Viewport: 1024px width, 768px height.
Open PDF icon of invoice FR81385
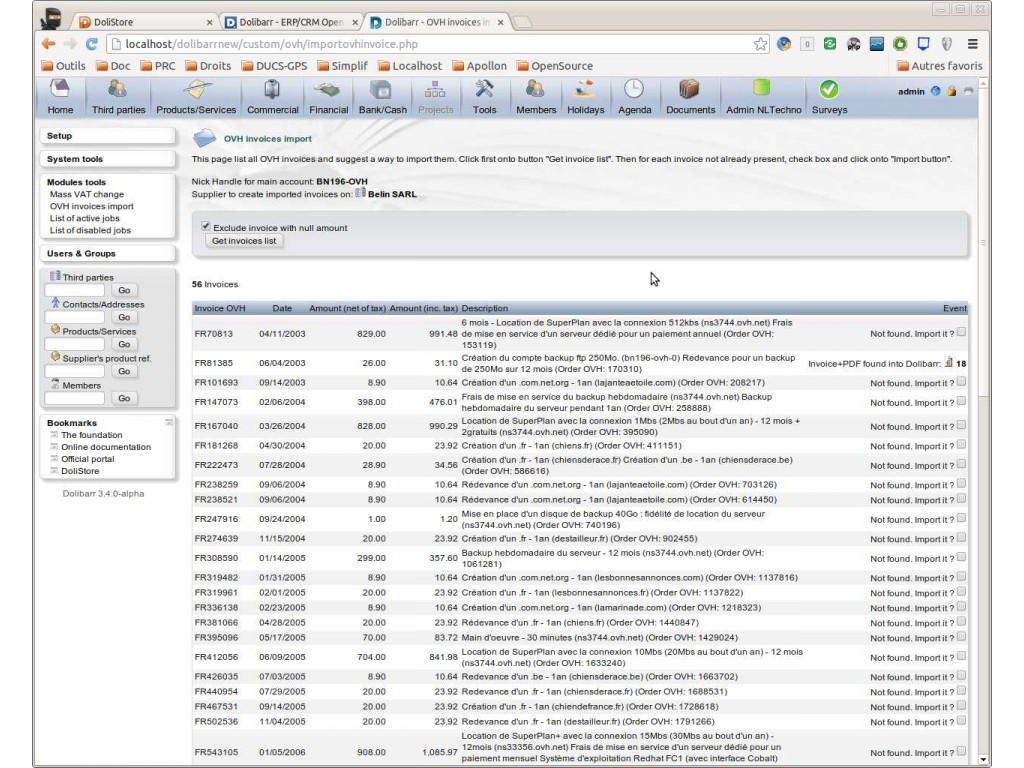click(x=948, y=362)
